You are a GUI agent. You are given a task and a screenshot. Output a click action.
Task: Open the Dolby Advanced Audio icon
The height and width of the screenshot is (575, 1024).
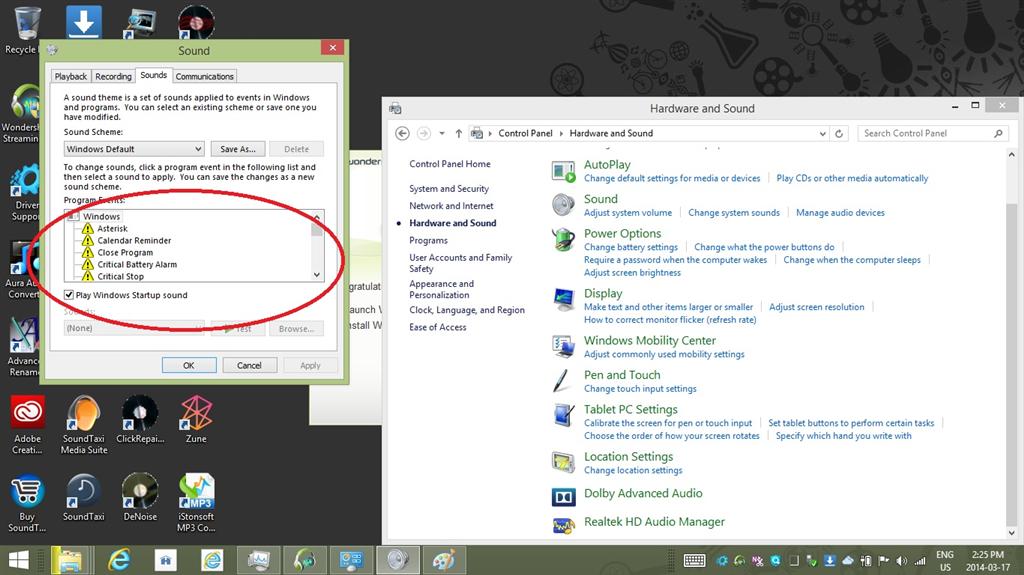[x=563, y=497]
